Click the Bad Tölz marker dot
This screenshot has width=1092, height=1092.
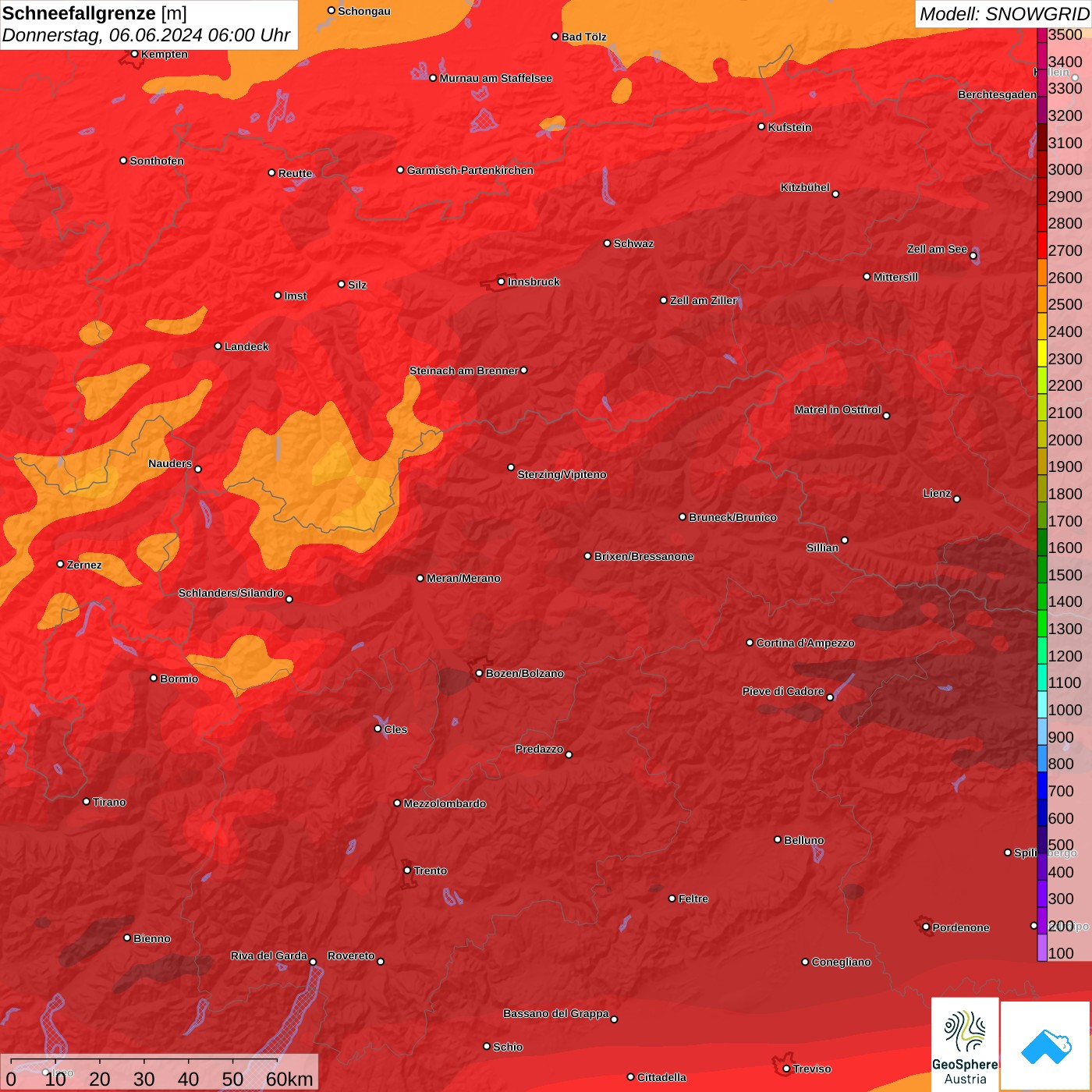coord(555,36)
